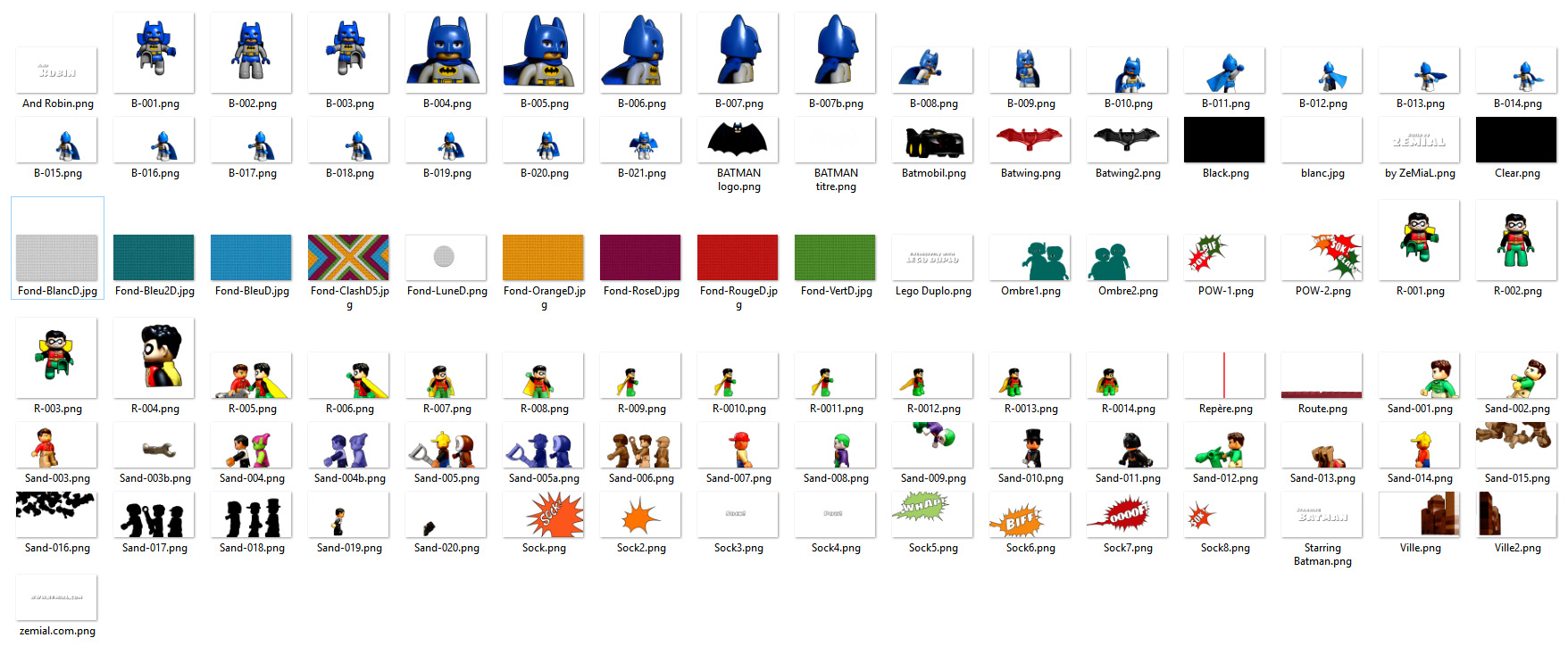
Task: Click the B-007b.png cowl thumbnail
Action: coord(836,53)
